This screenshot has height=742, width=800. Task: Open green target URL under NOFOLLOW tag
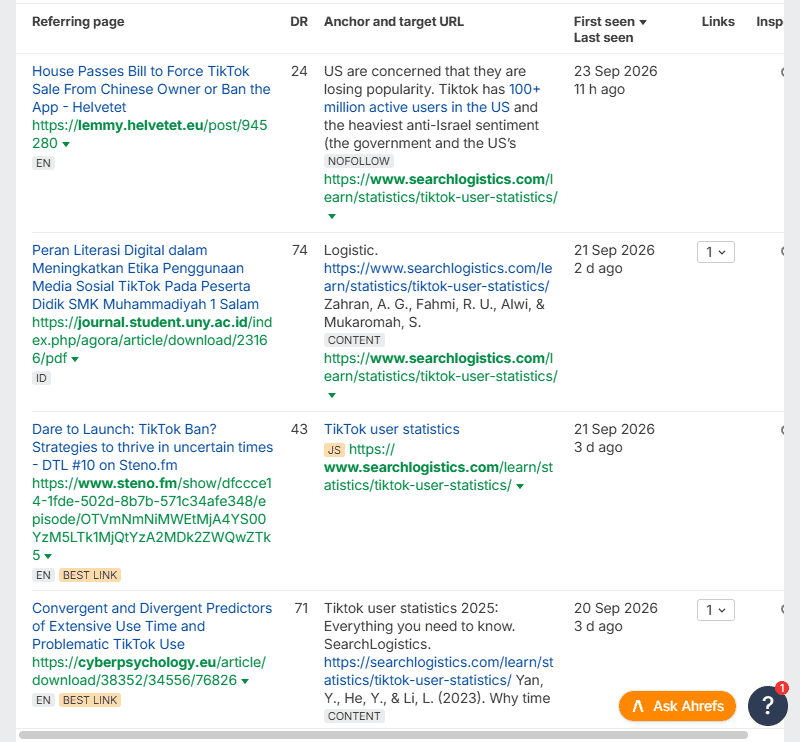pyautogui.click(x=441, y=188)
